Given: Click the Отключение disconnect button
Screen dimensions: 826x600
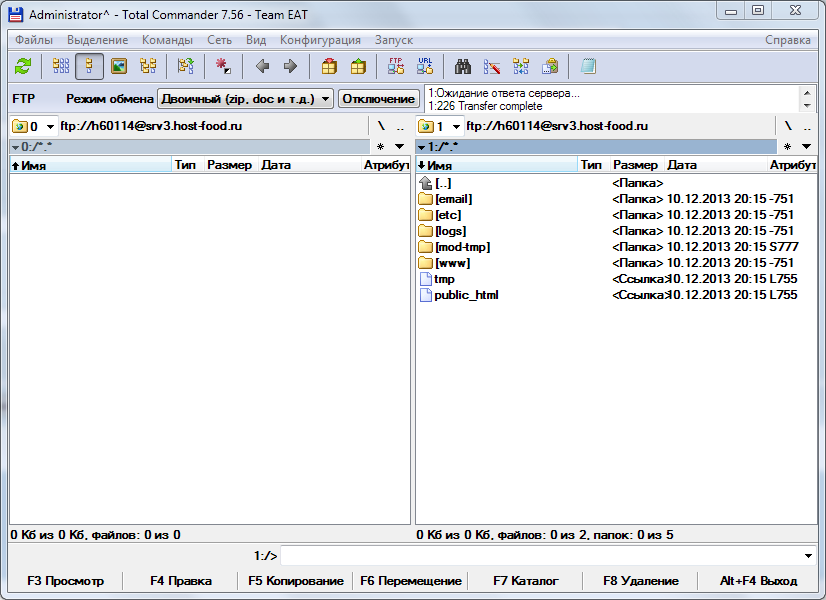Looking at the screenshot, I should [378, 99].
